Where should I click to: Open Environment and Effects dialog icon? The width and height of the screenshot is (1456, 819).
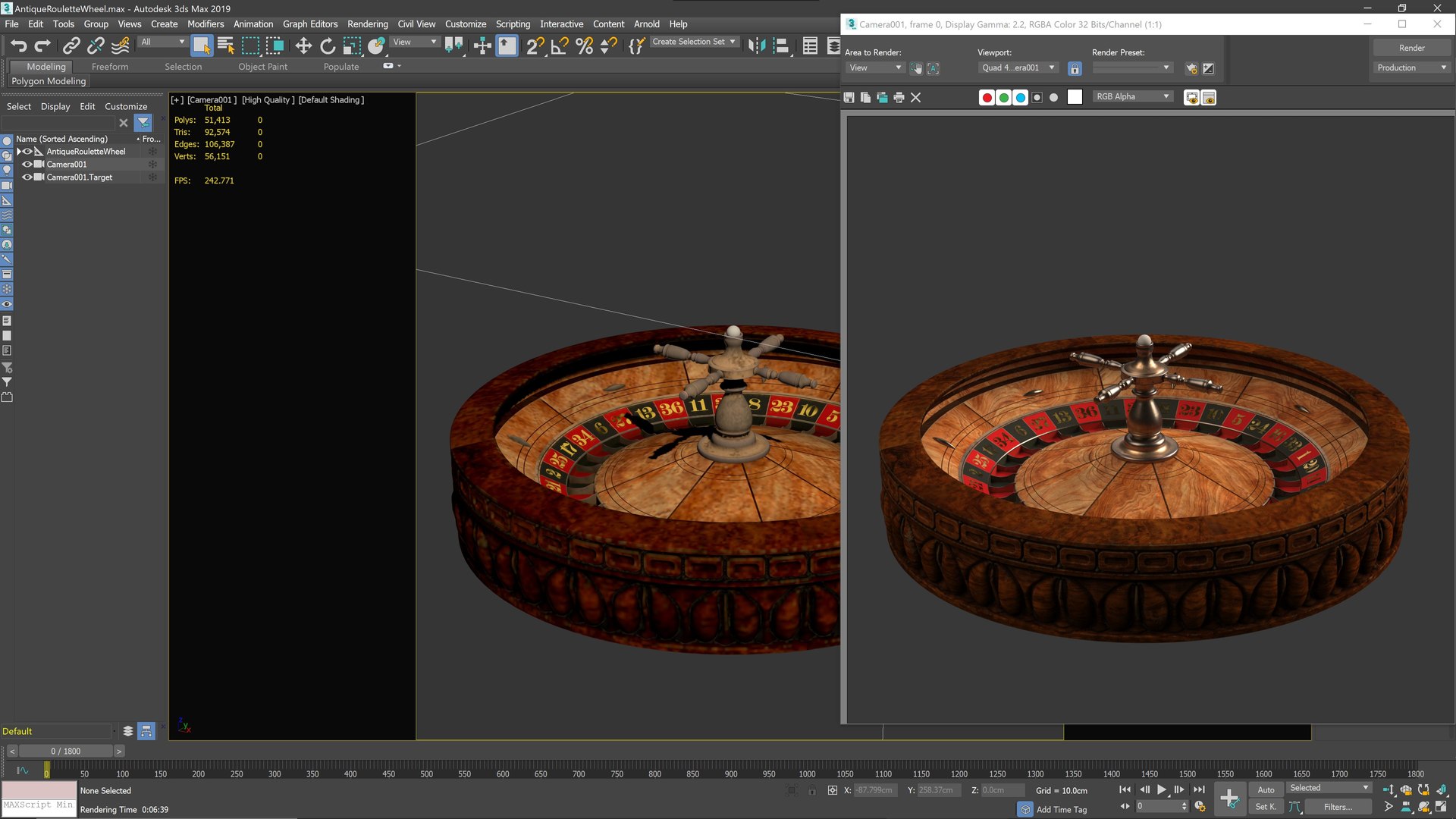click(x=1209, y=68)
